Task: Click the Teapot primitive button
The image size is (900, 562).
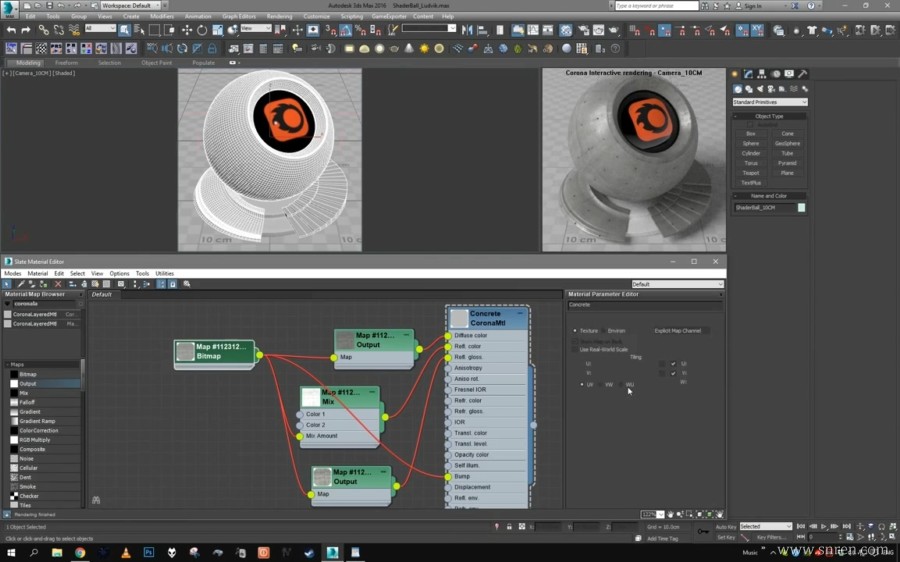Action: [x=750, y=172]
